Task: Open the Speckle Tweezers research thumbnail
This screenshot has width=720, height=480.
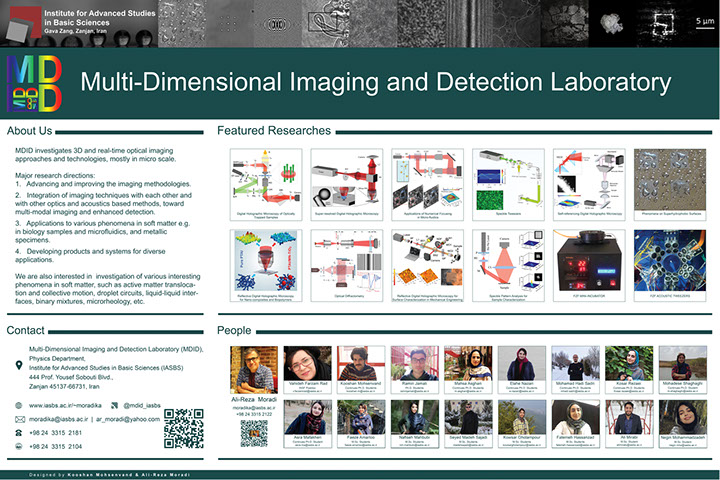Action: tap(507, 179)
